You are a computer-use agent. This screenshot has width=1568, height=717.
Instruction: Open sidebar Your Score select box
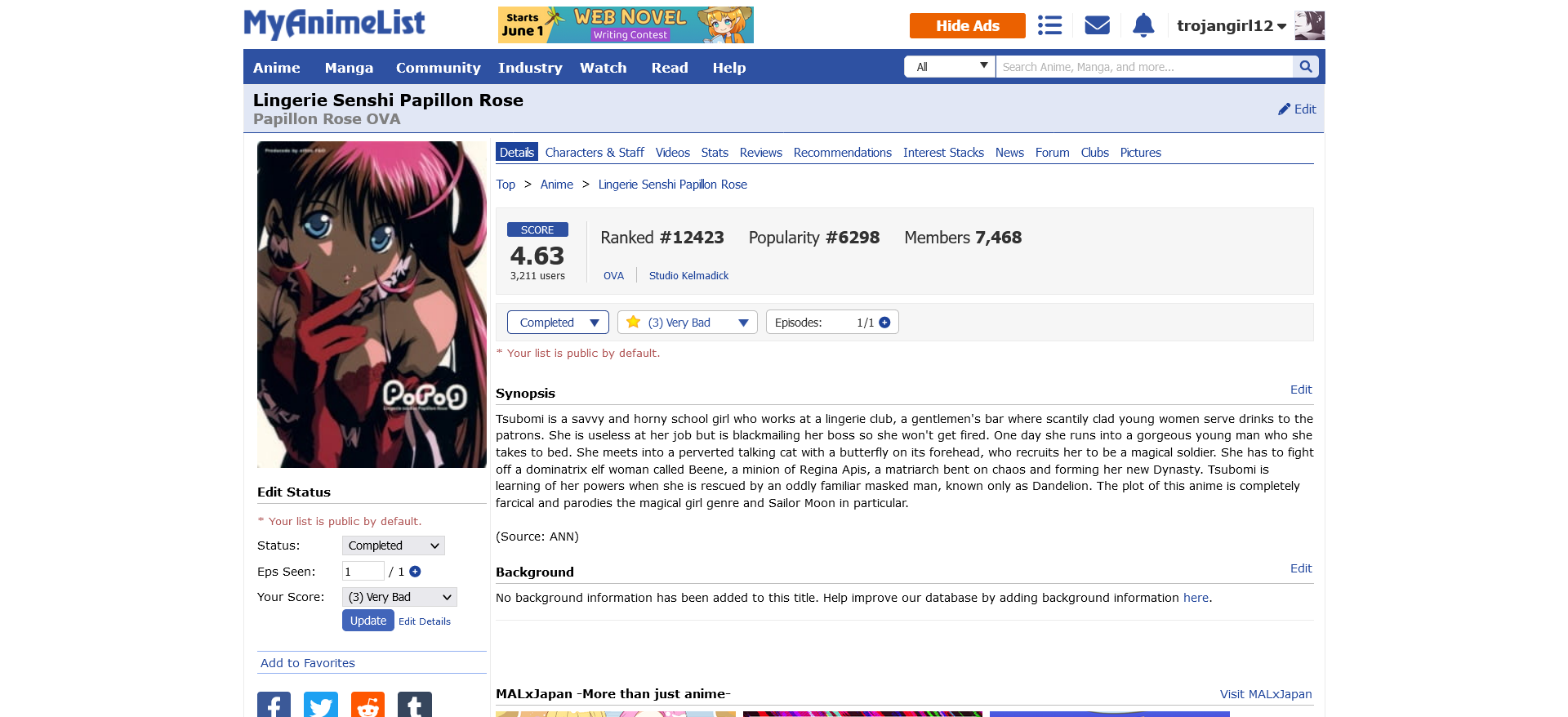pos(399,597)
